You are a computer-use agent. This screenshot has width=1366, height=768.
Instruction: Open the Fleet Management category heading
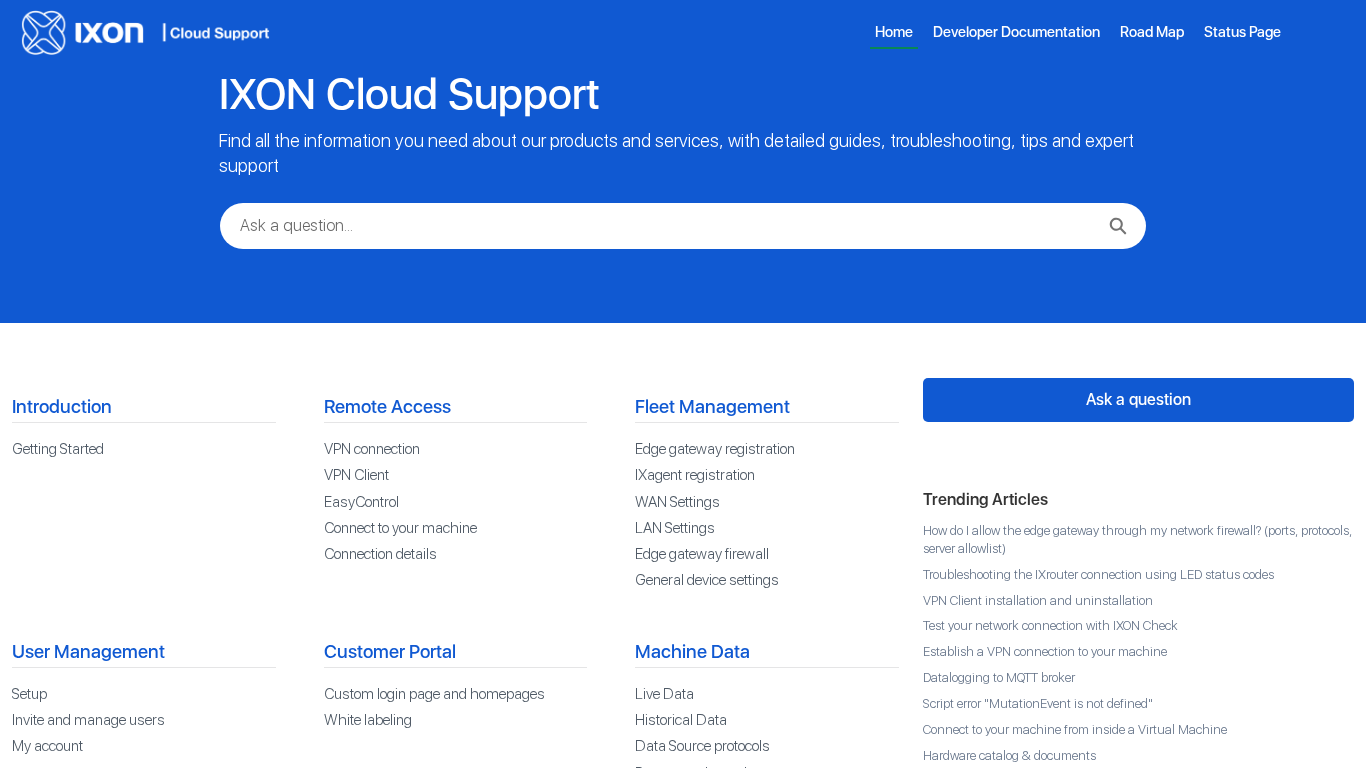coord(712,407)
